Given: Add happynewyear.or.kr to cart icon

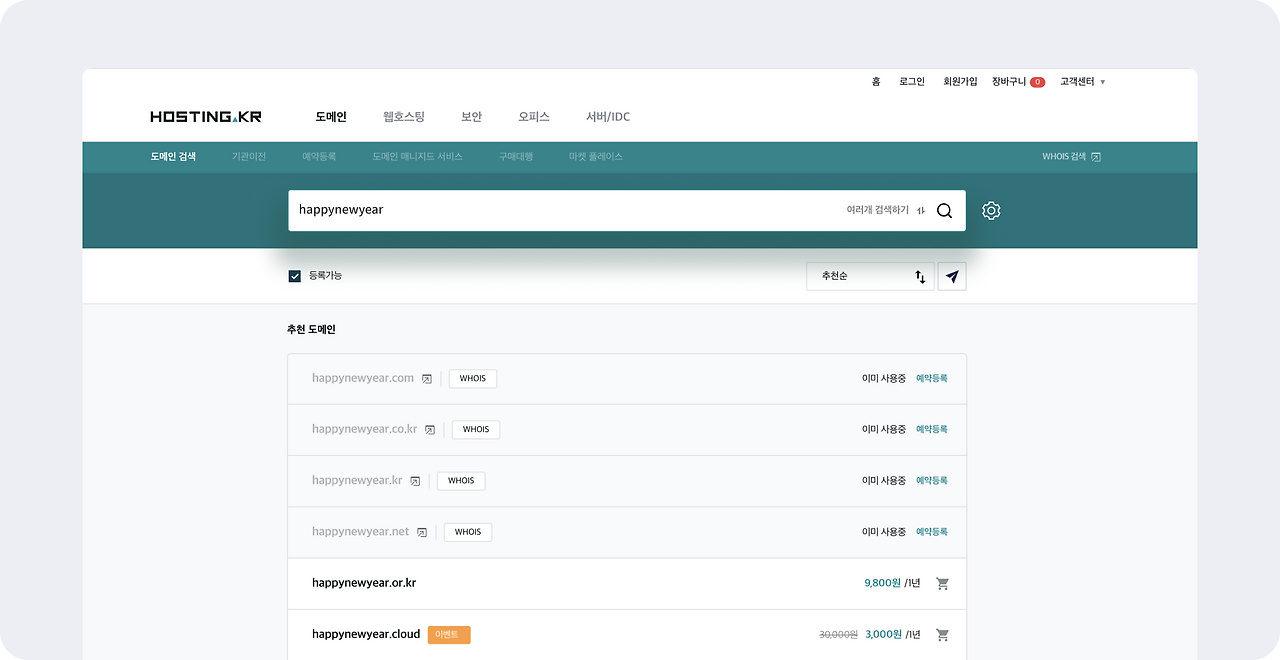Looking at the screenshot, I should pyautogui.click(x=942, y=583).
